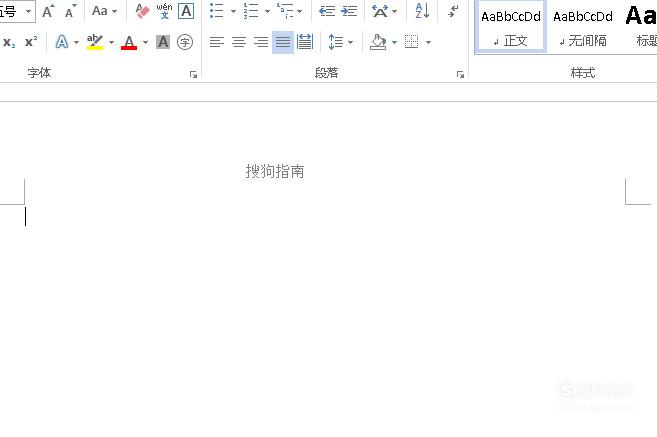The width and height of the screenshot is (657, 437).
Task: Decrease paragraph indent
Action: 327,11
